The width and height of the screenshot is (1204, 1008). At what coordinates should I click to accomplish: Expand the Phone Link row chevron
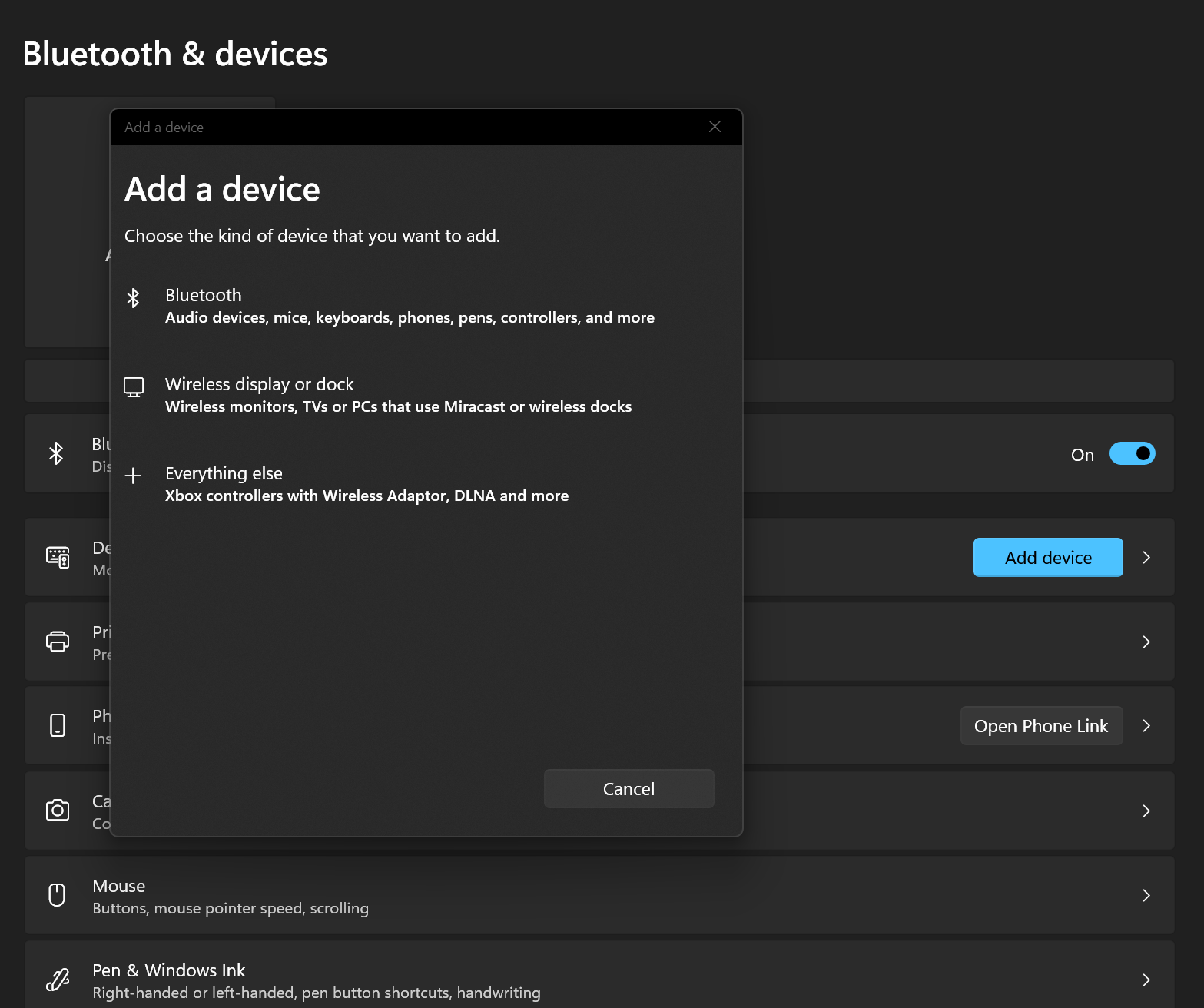[1146, 725]
